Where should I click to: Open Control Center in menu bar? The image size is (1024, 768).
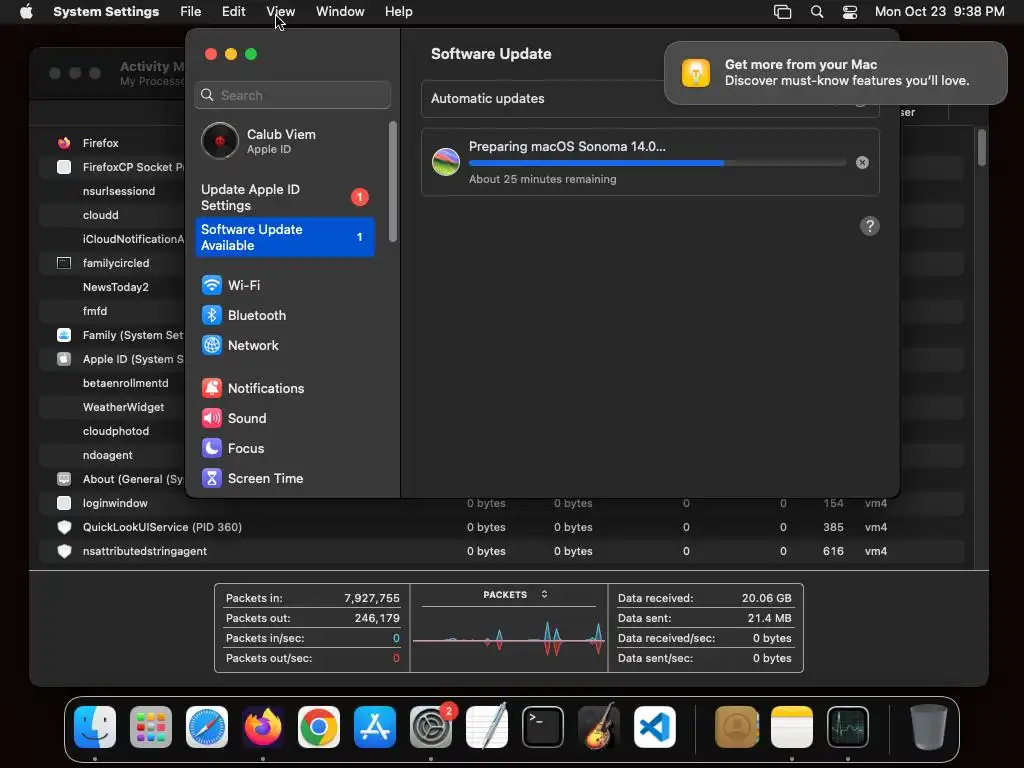[x=850, y=12]
